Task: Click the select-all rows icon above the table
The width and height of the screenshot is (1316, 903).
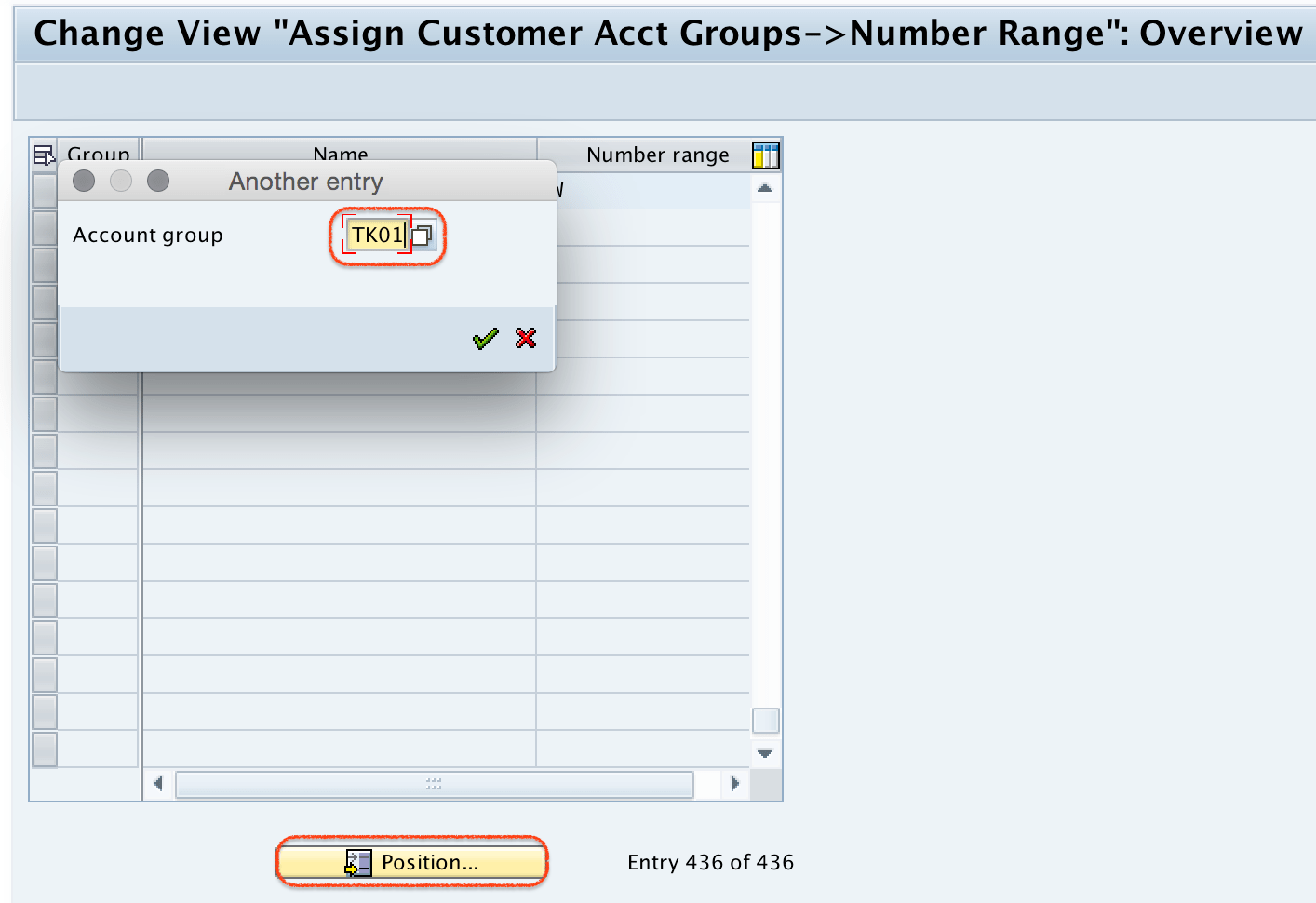Action: pyautogui.click(x=44, y=155)
